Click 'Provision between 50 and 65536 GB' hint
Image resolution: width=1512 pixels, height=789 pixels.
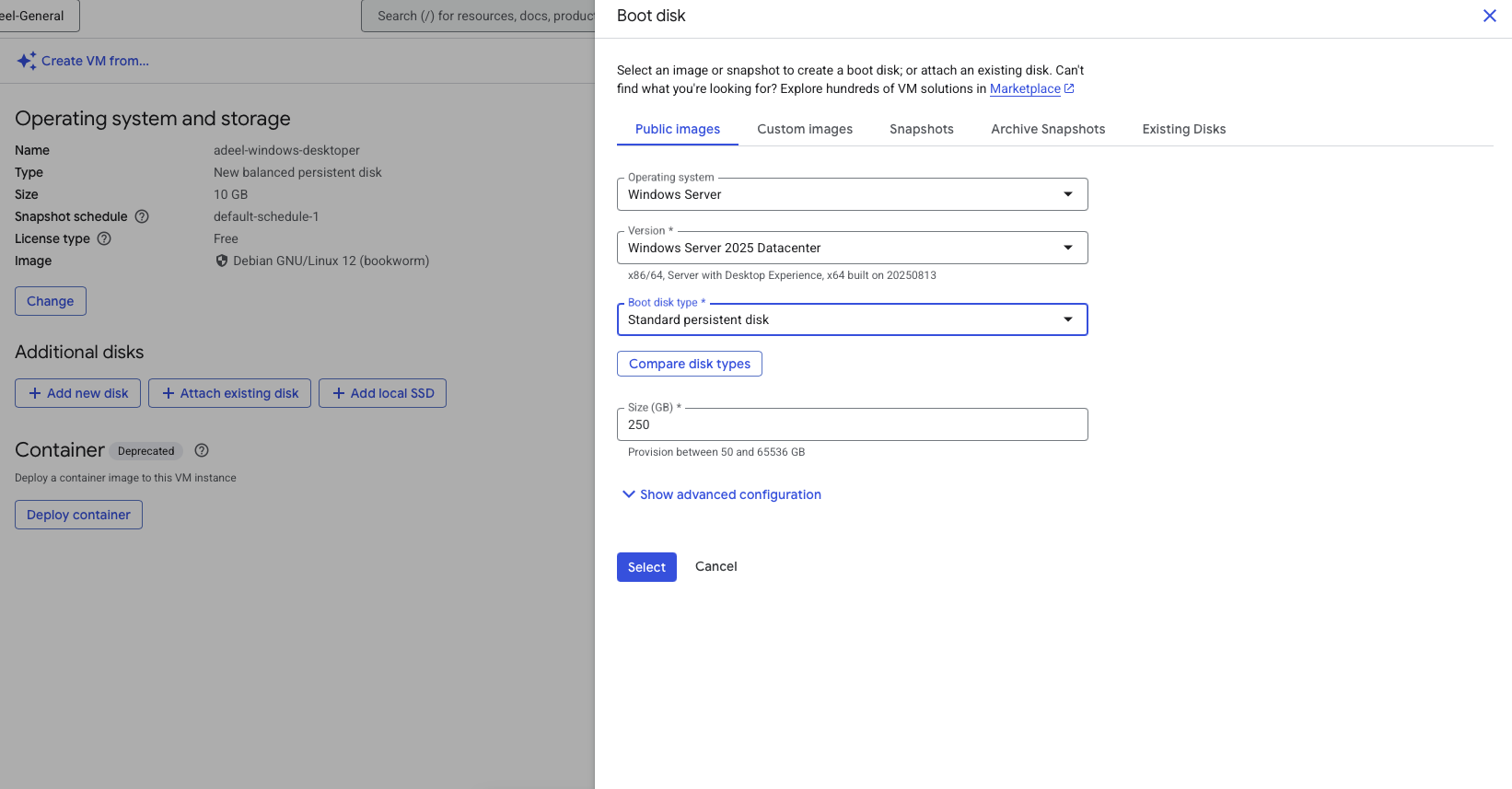click(716, 452)
